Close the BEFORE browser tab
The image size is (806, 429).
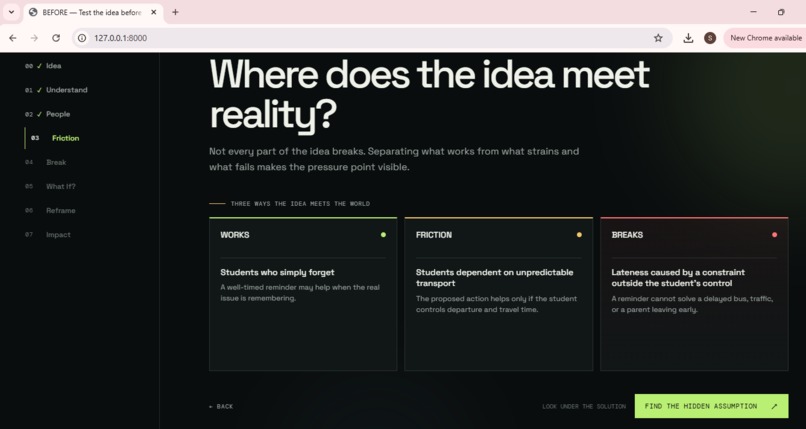(154, 12)
